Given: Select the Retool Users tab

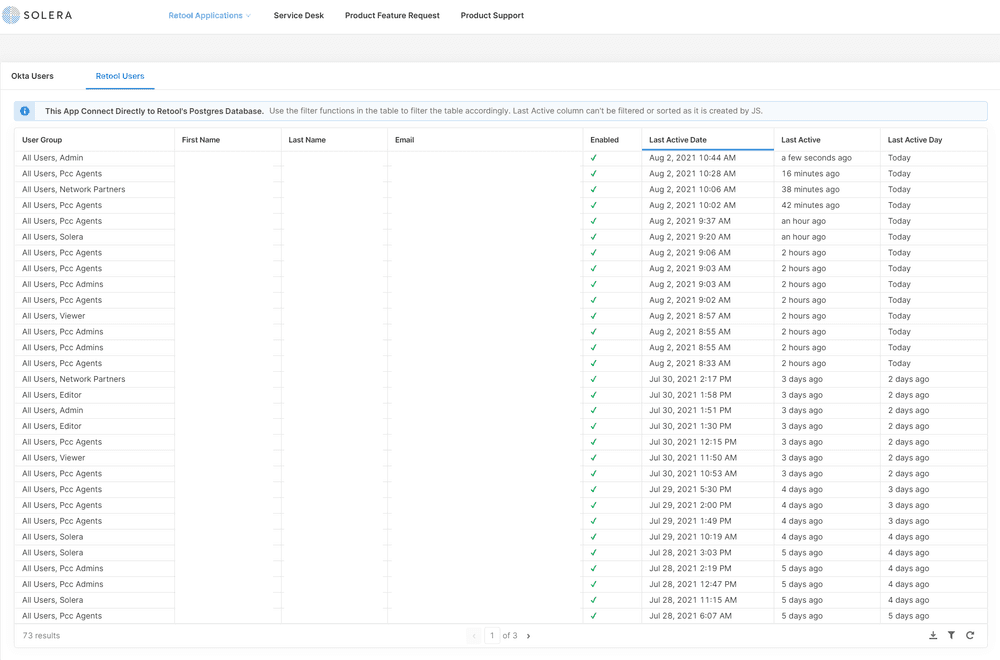Looking at the screenshot, I should 119,75.
